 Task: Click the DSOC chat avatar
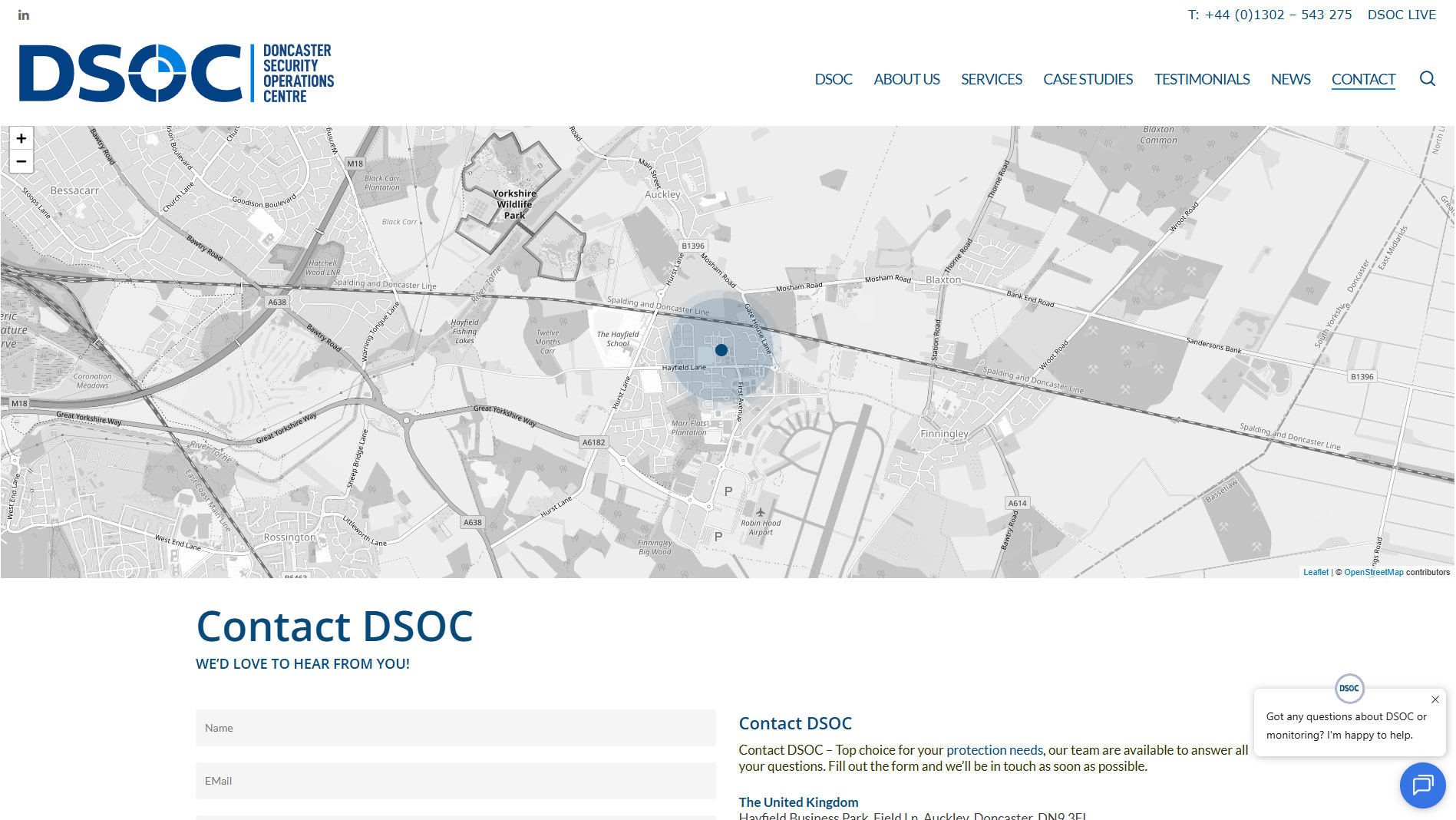pos(1349,688)
